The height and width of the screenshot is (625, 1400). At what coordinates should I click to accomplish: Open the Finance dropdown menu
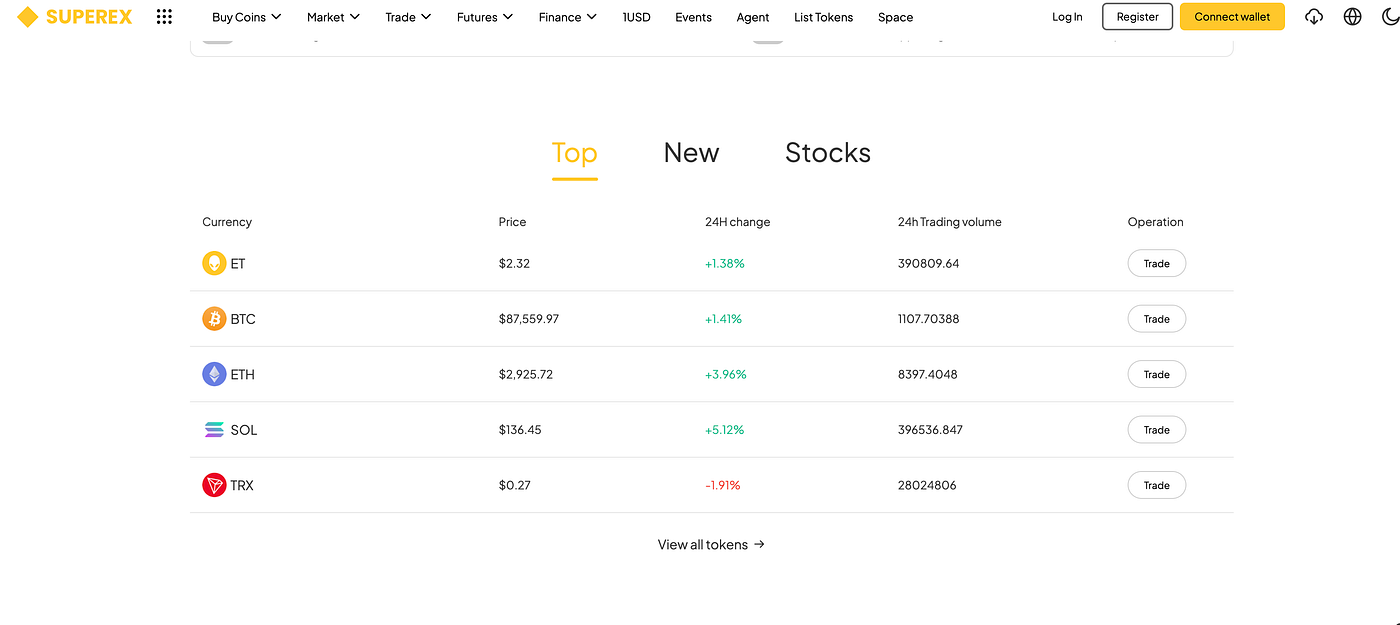[x=567, y=17]
